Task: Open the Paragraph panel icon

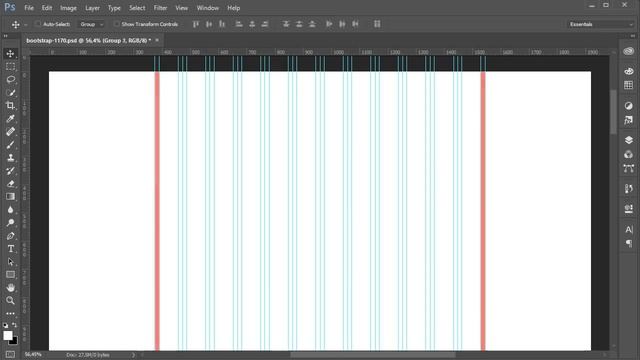Action: point(629,244)
